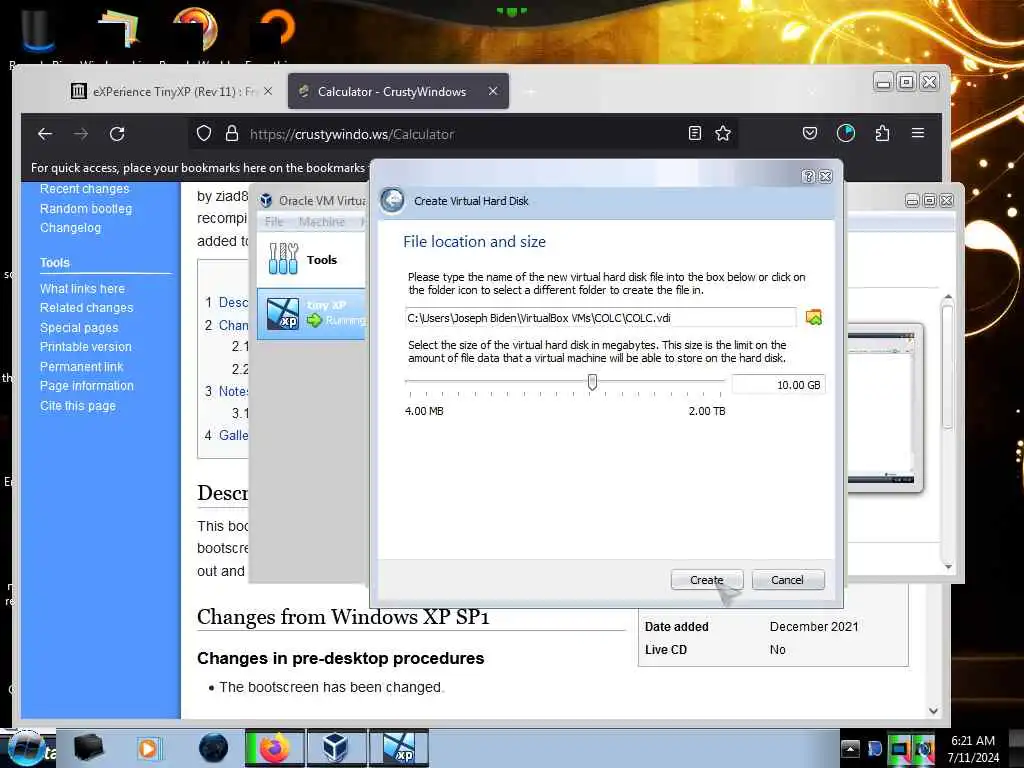Viewport: 1024px width, 768px height.
Task: Open What links here link
Action: click(x=82, y=289)
